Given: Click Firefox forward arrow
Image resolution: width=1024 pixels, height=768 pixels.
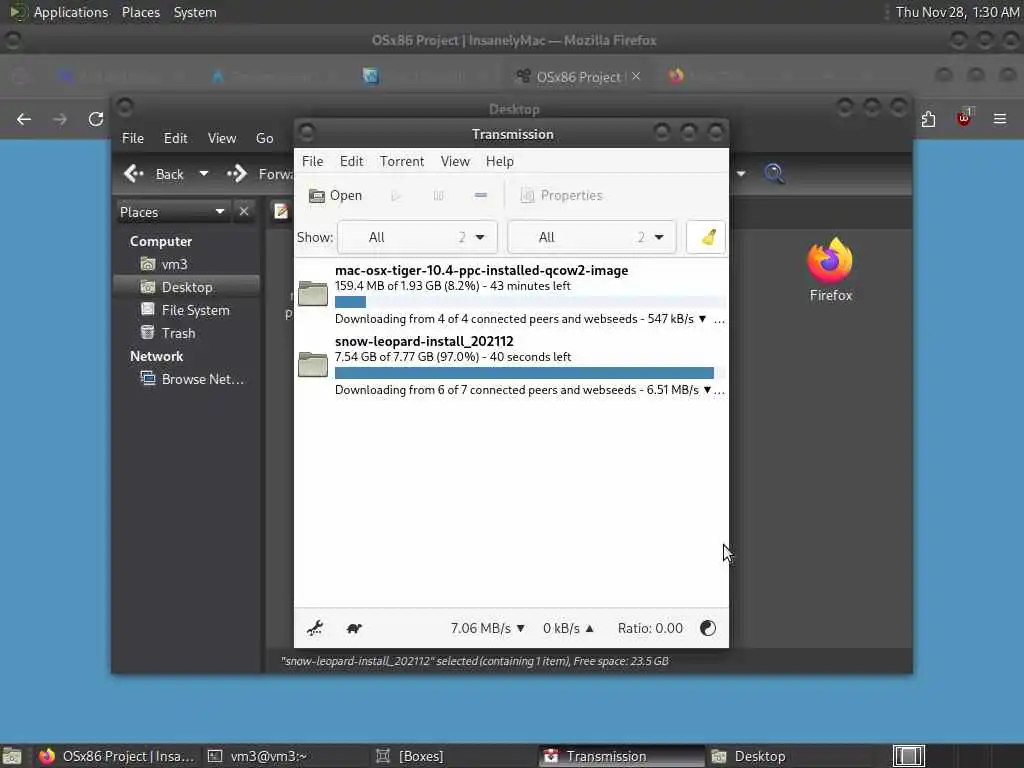Looking at the screenshot, I should [60, 119].
